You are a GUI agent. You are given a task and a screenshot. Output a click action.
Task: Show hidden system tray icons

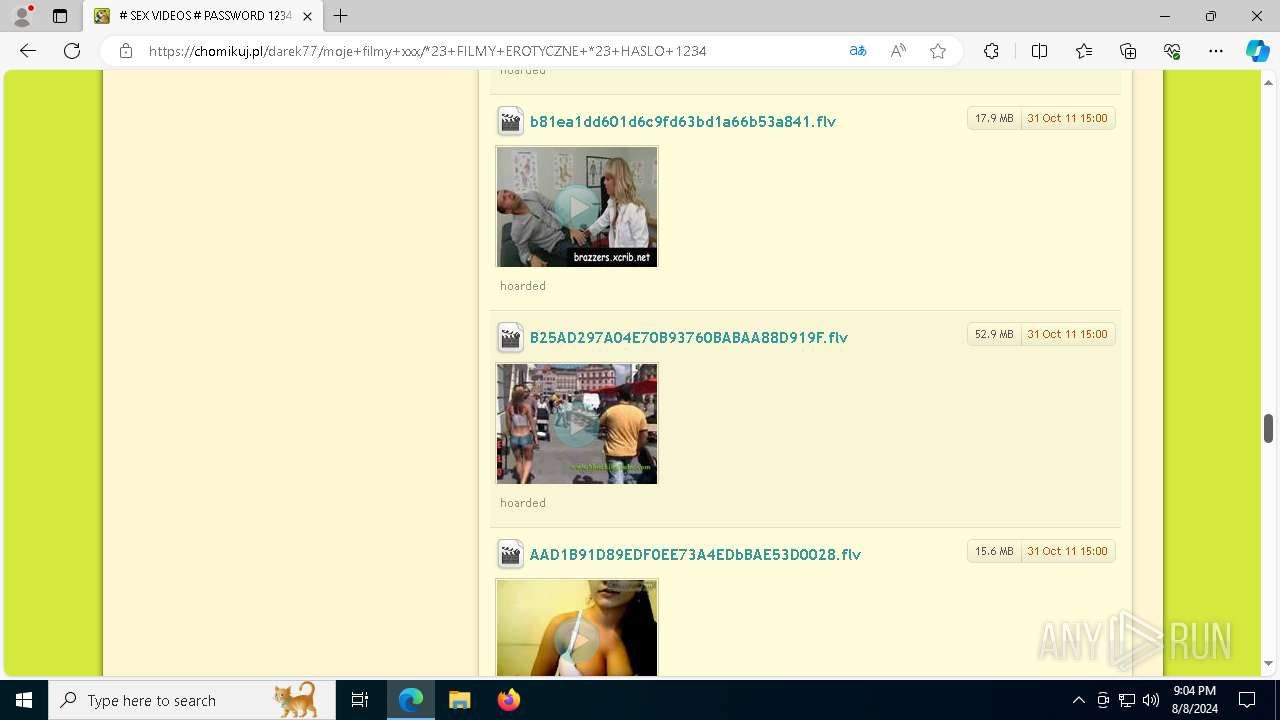tap(1078, 700)
